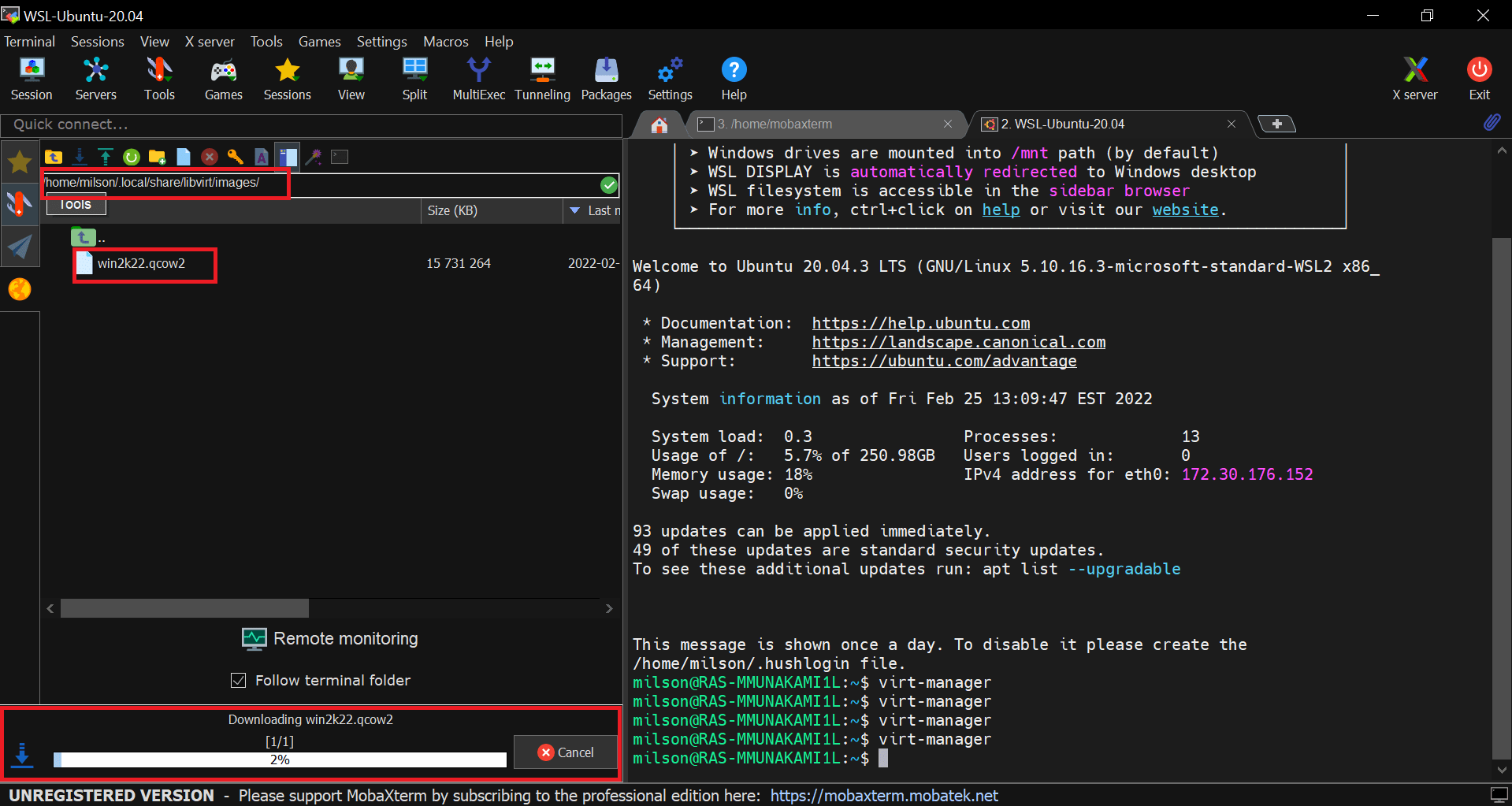
Task: Open the home tab icon
Action: click(x=659, y=124)
